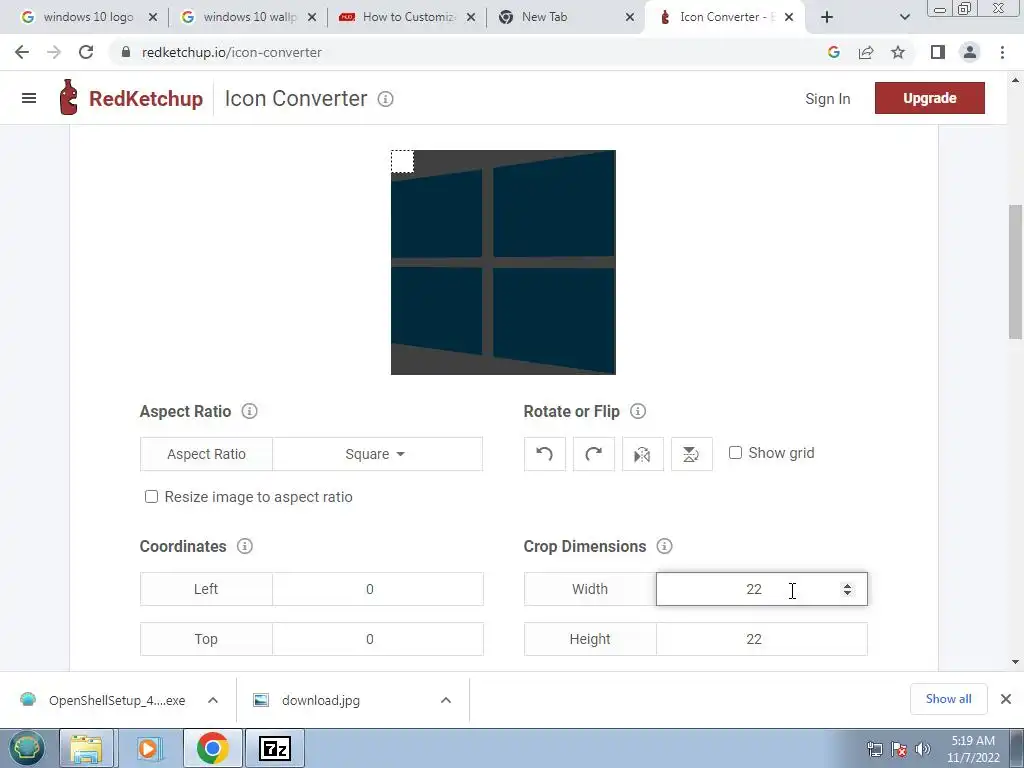Screen dimensions: 1024x768
Task: Show the Crop Dimensions info tooltip
Action: click(664, 547)
